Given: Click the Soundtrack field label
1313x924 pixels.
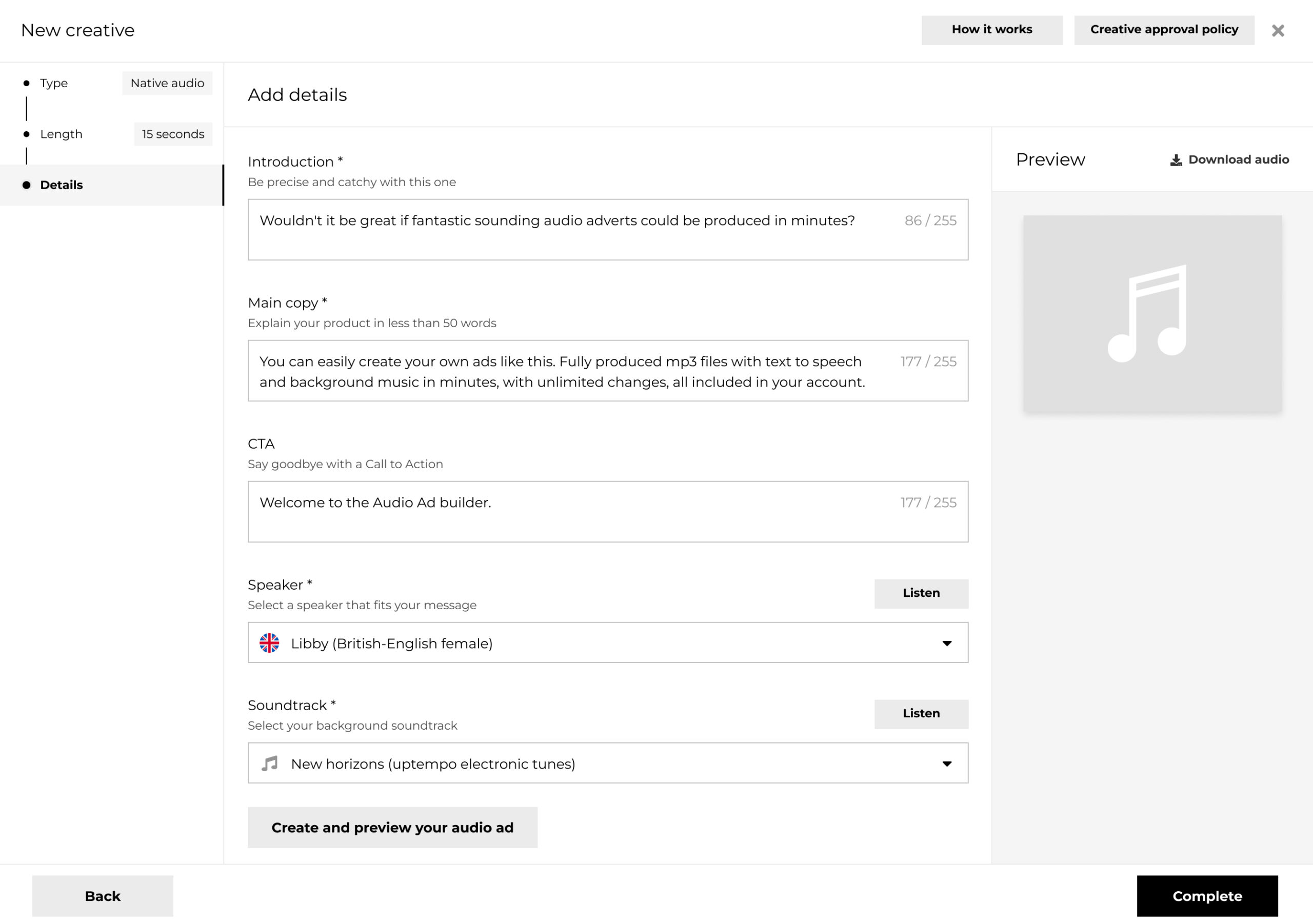Looking at the screenshot, I should coord(292,706).
